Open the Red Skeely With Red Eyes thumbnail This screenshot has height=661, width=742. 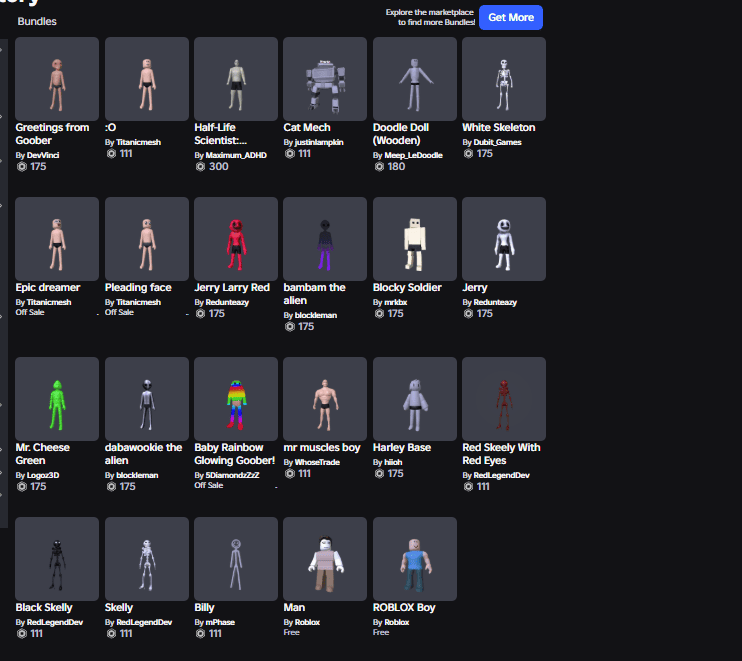click(x=504, y=399)
